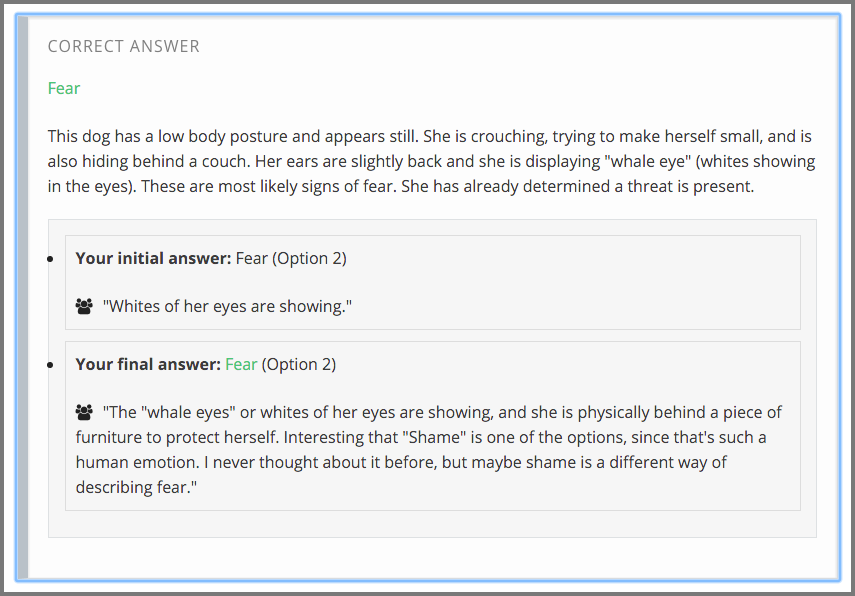
Task: Click the group icon beside final answer comment
Action: click(84, 413)
